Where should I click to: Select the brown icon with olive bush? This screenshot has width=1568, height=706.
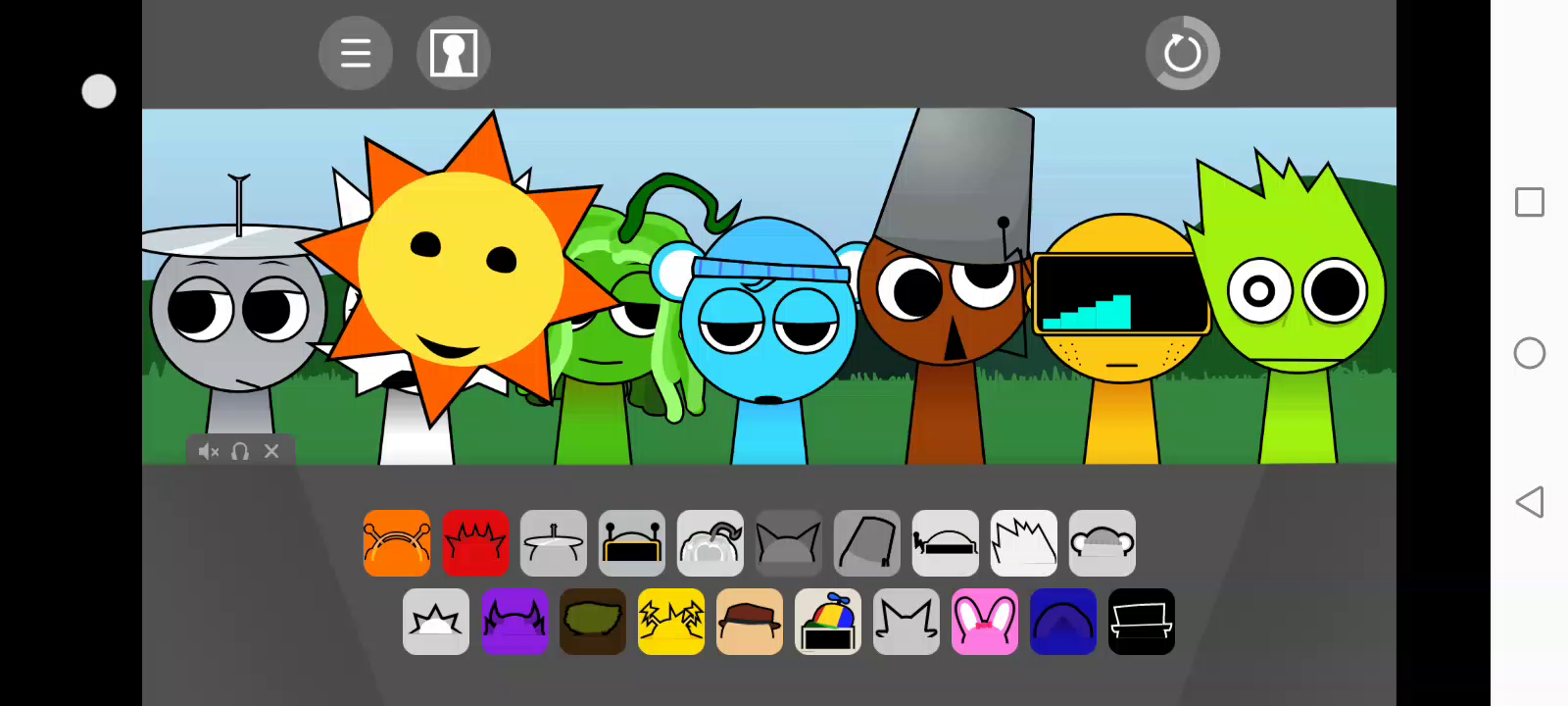tap(593, 622)
